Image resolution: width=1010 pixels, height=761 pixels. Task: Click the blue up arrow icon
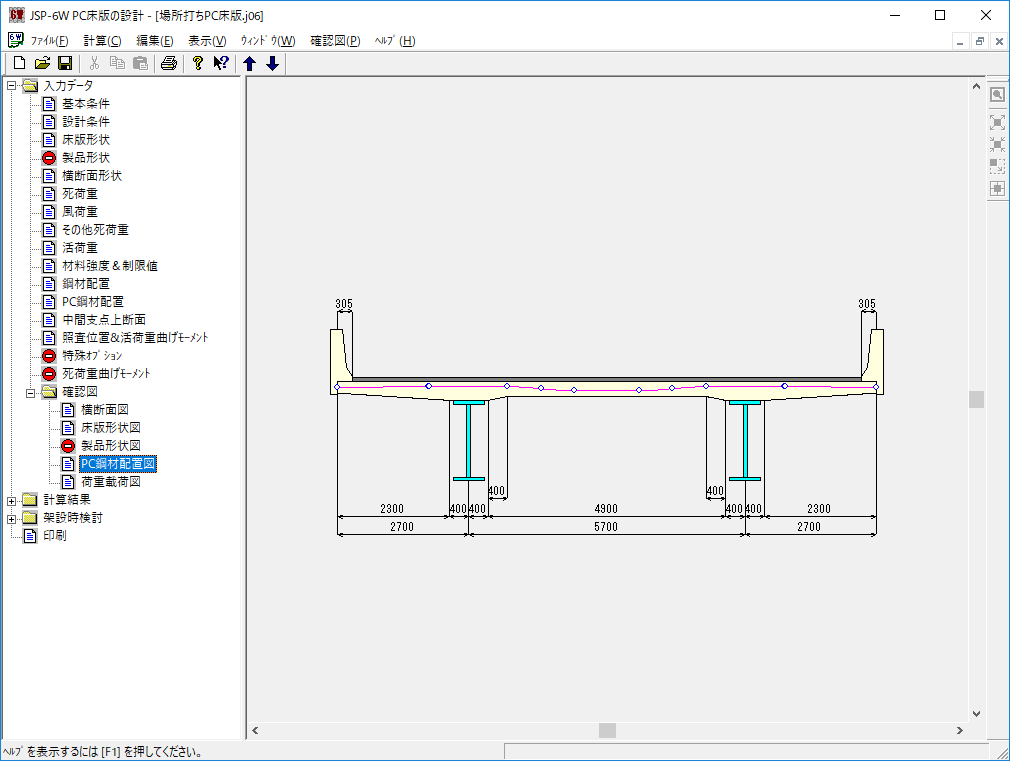point(250,64)
